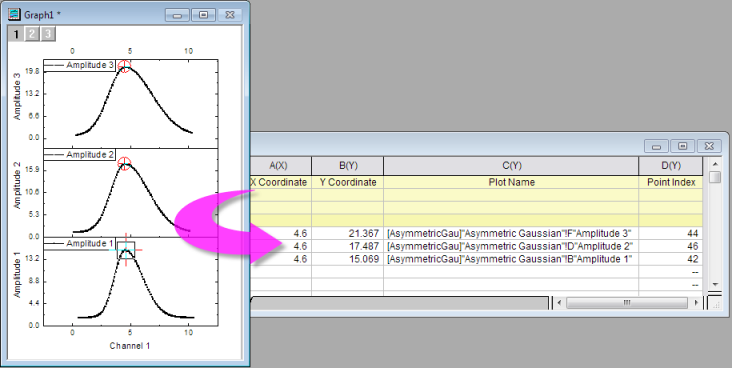Select Plot Name cell for Amplitude 2
This screenshot has height=368, width=732.
tap(511, 246)
